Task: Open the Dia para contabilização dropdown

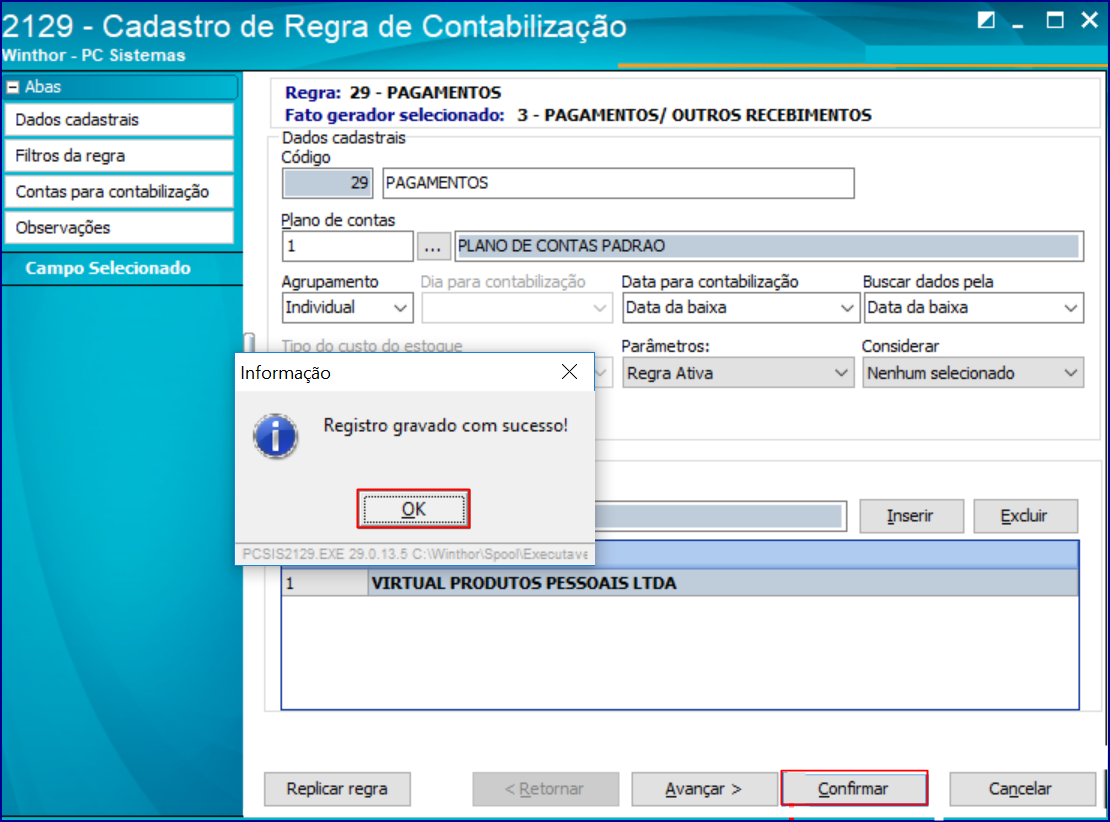Action: (517, 308)
